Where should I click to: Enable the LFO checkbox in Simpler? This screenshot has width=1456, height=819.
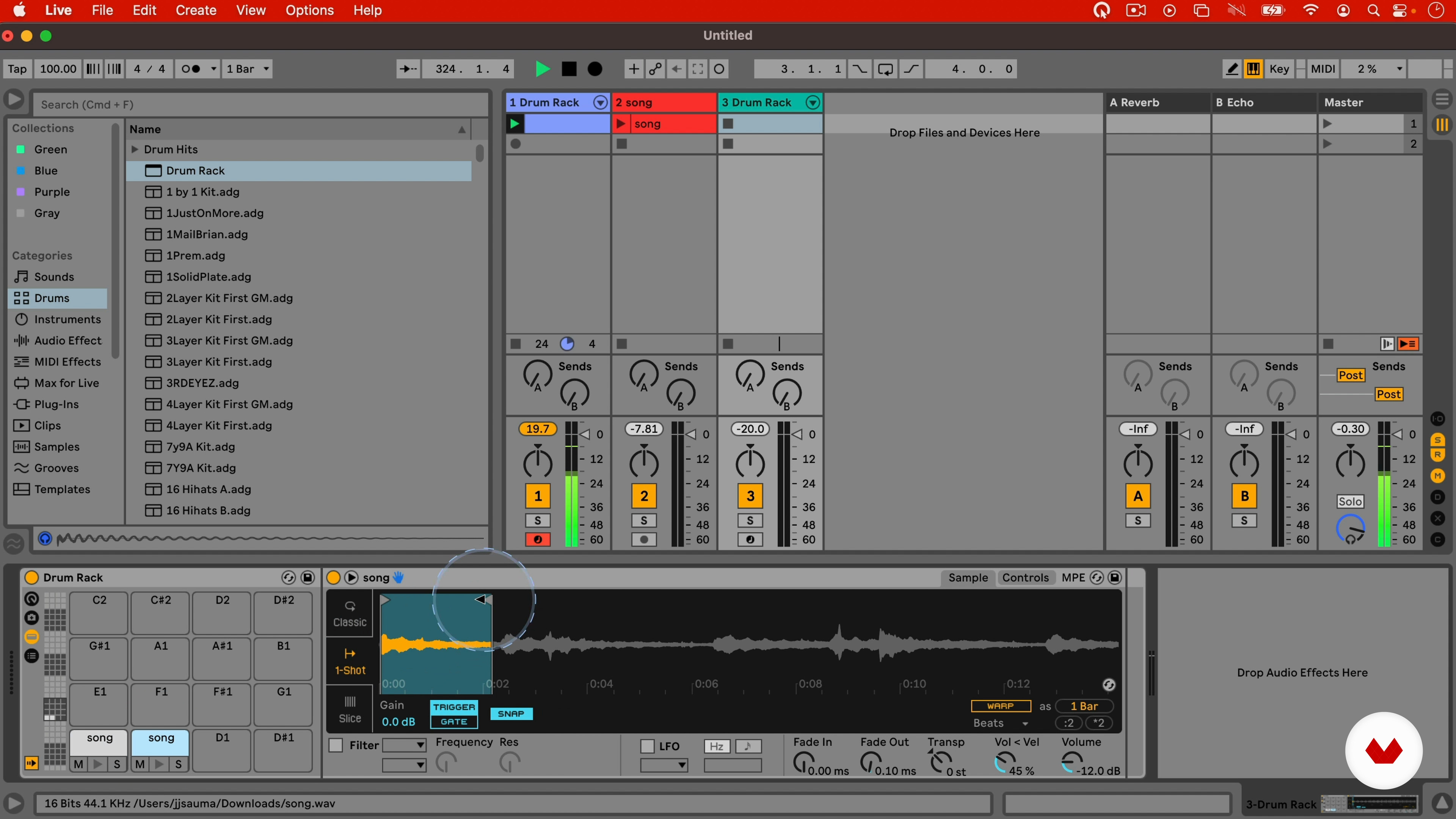tap(648, 746)
